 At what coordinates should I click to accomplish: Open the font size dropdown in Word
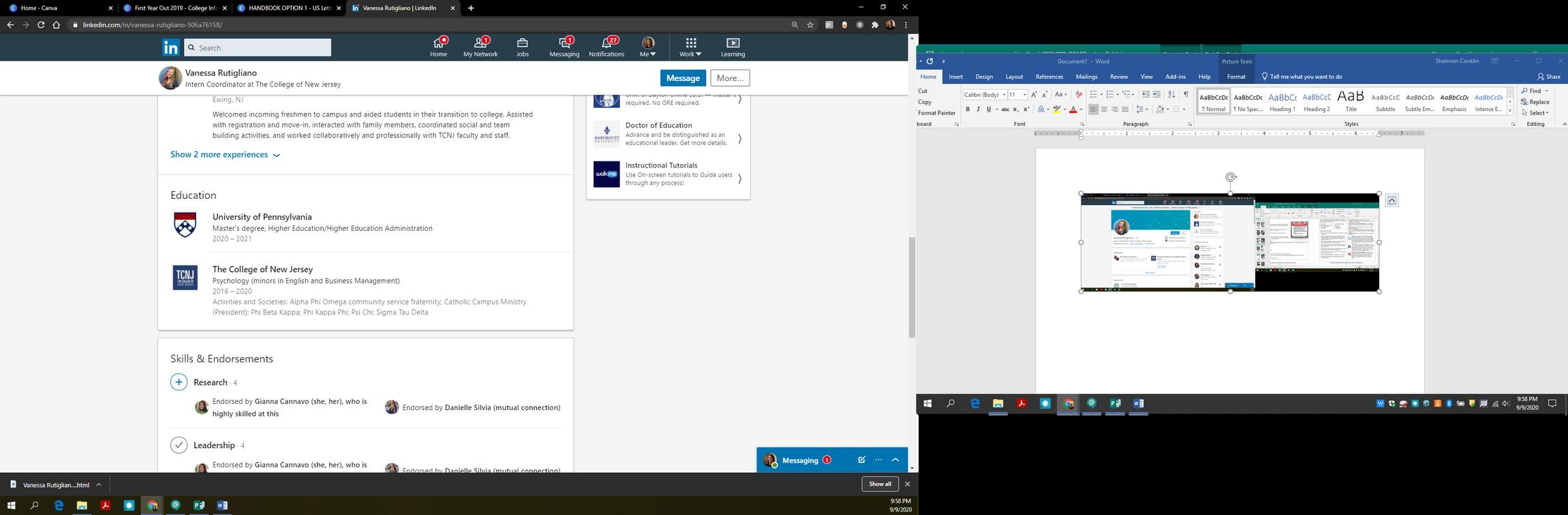tap(1024, 95)
